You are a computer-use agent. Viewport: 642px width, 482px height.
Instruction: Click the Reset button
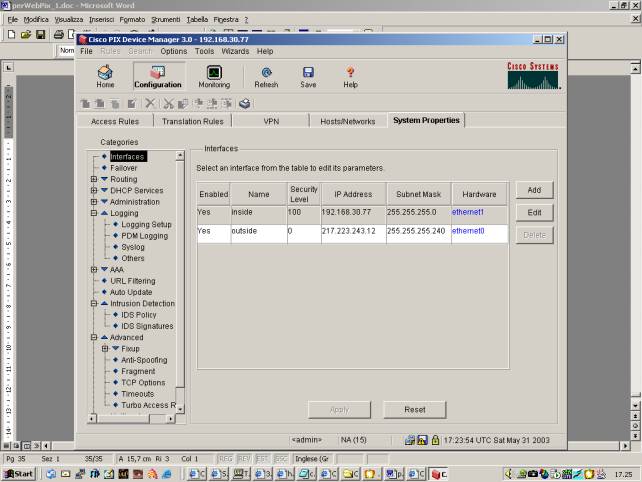point(415,410)
